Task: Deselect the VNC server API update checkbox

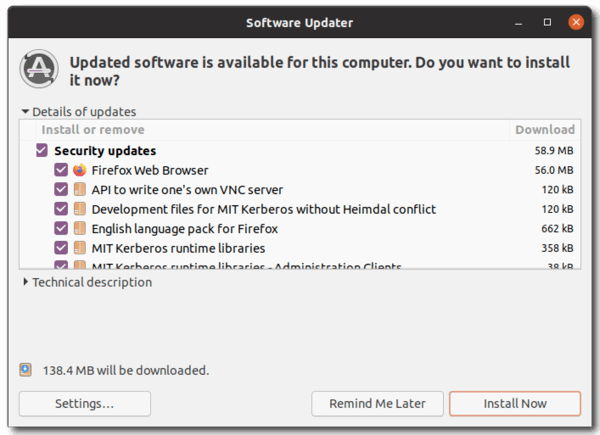Action: [61, 190]
